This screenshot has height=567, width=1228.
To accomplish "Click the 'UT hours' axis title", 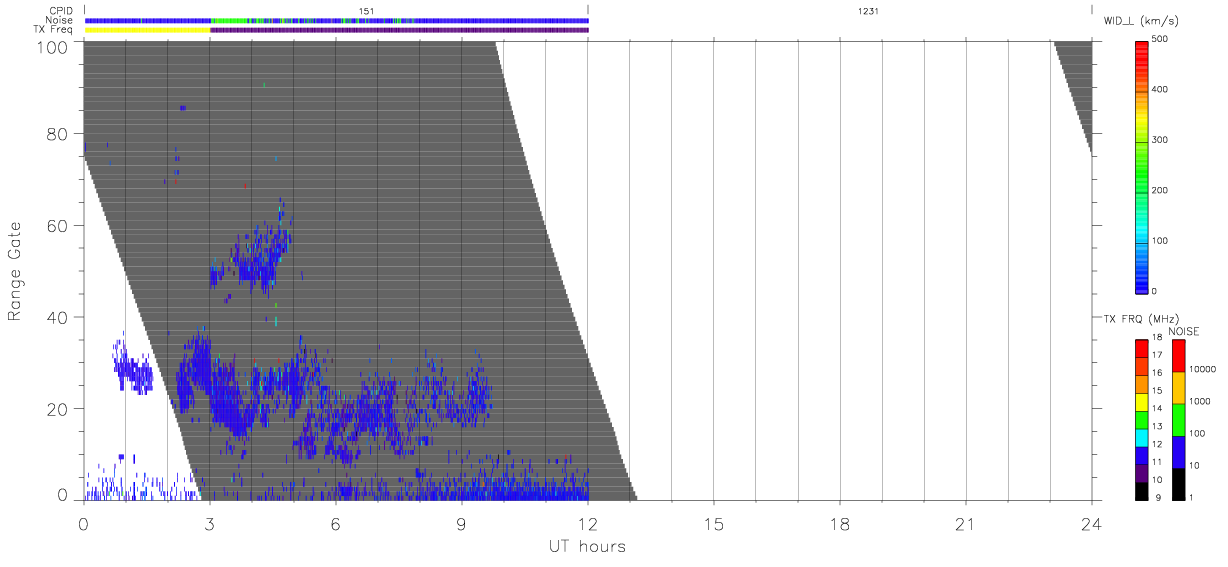I will pos(587,547).
